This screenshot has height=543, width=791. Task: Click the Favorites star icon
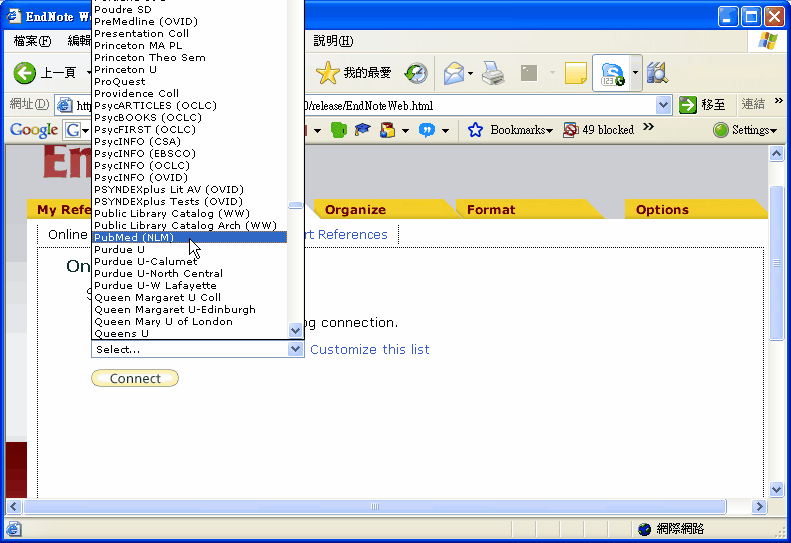[x=327, y=73]
